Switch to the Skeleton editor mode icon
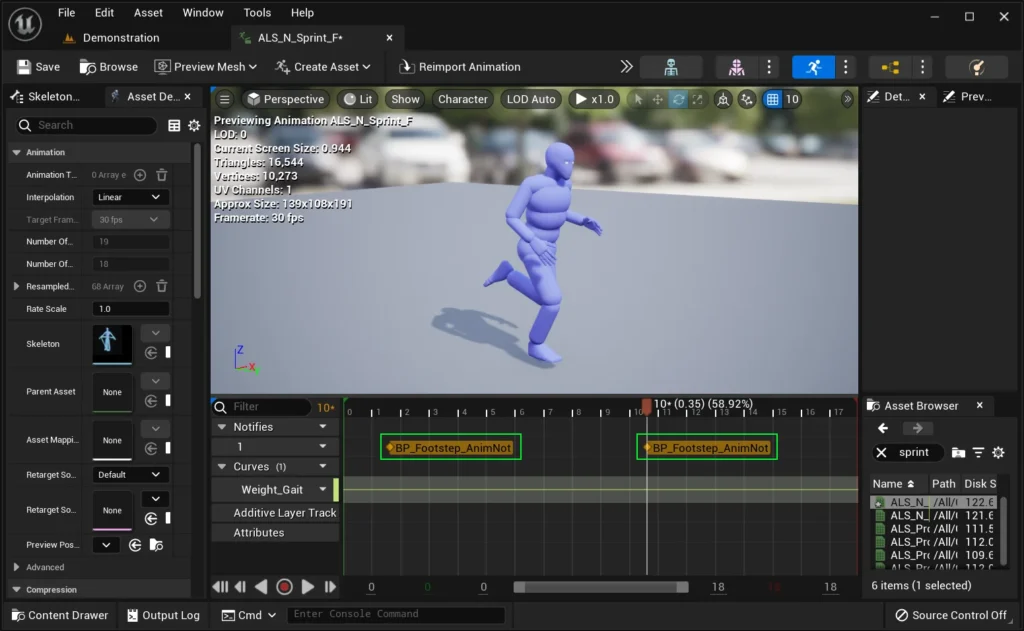1024x631 pixels. pos(671,67)
